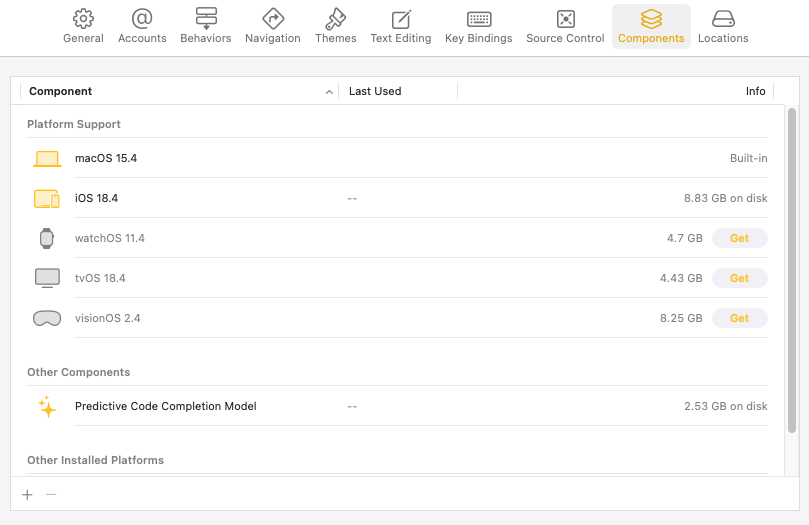Viewport: 809px width, 525px height.
Task: Click the Platform Support section heading
Action: point(74,124)
